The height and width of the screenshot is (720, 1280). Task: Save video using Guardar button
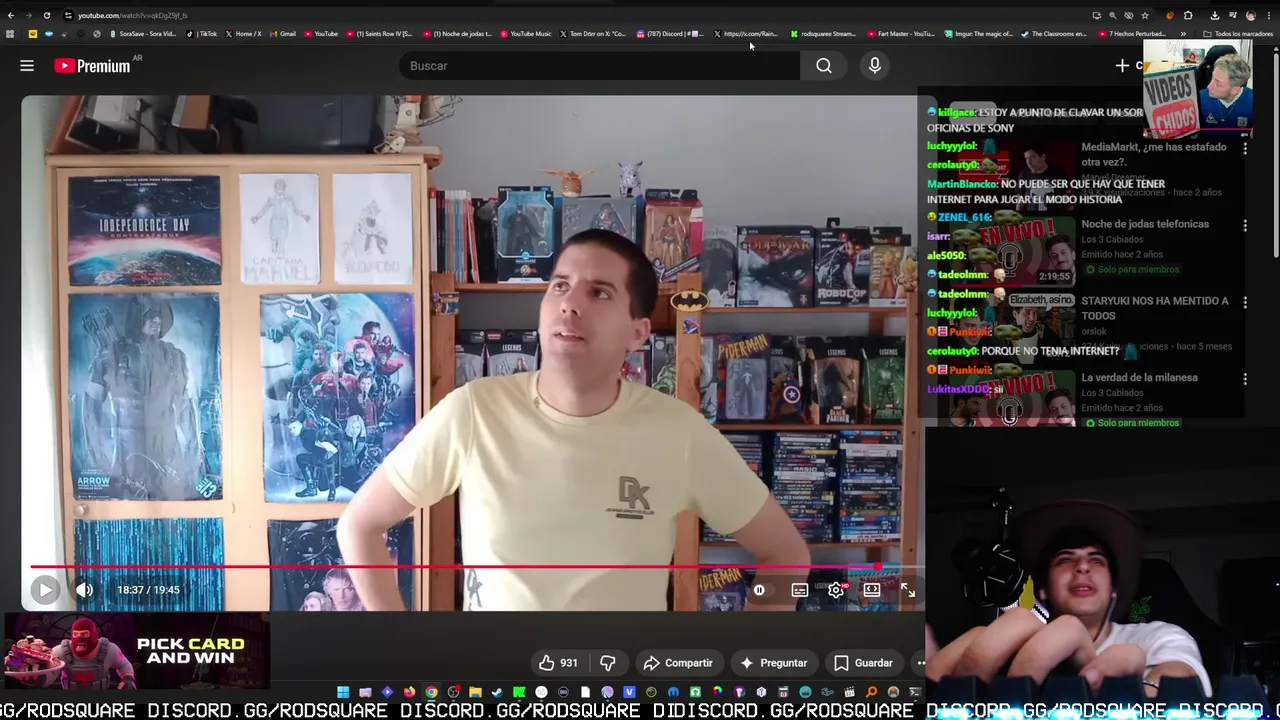point(863,663)
